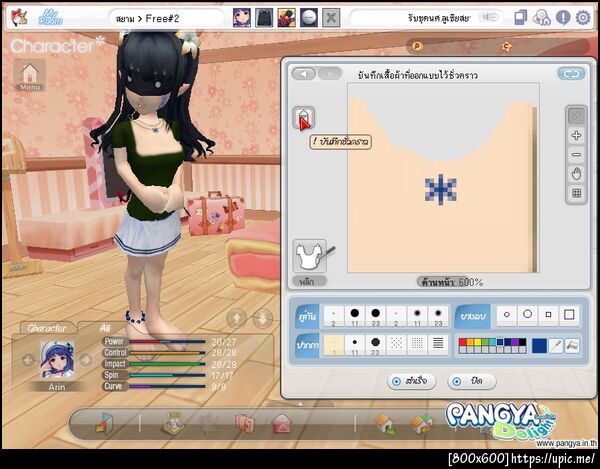The width and height of the screenshot is (600, 469).
Task: Select the pencil draw tool in right toolbar
Action: [576, 116]
